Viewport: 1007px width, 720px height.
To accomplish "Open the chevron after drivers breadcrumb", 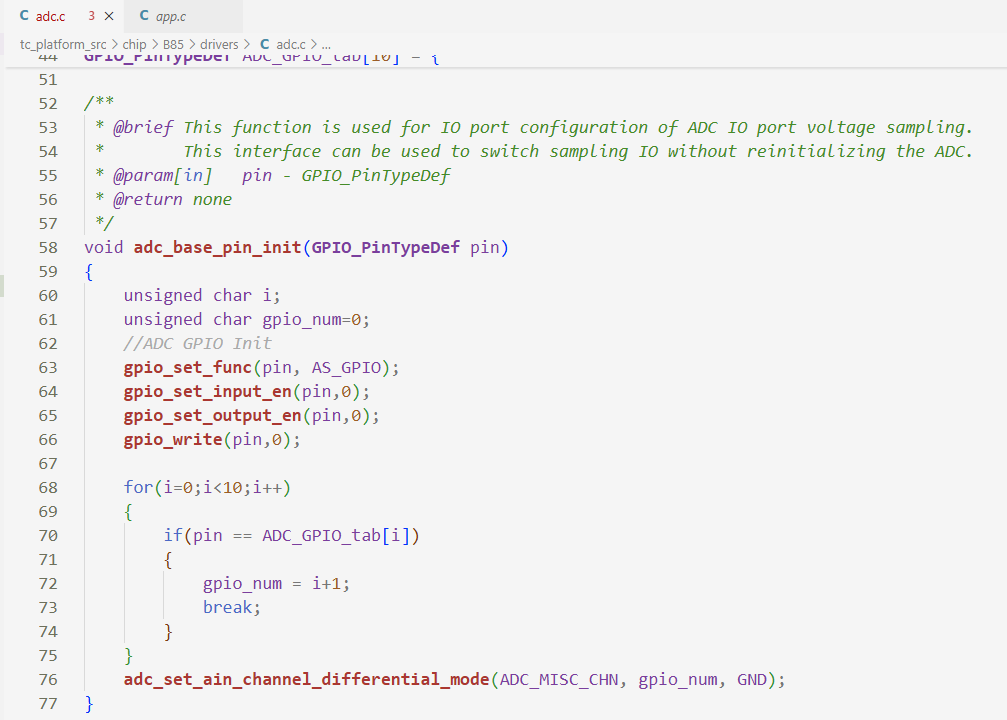I will coord(246,44).
